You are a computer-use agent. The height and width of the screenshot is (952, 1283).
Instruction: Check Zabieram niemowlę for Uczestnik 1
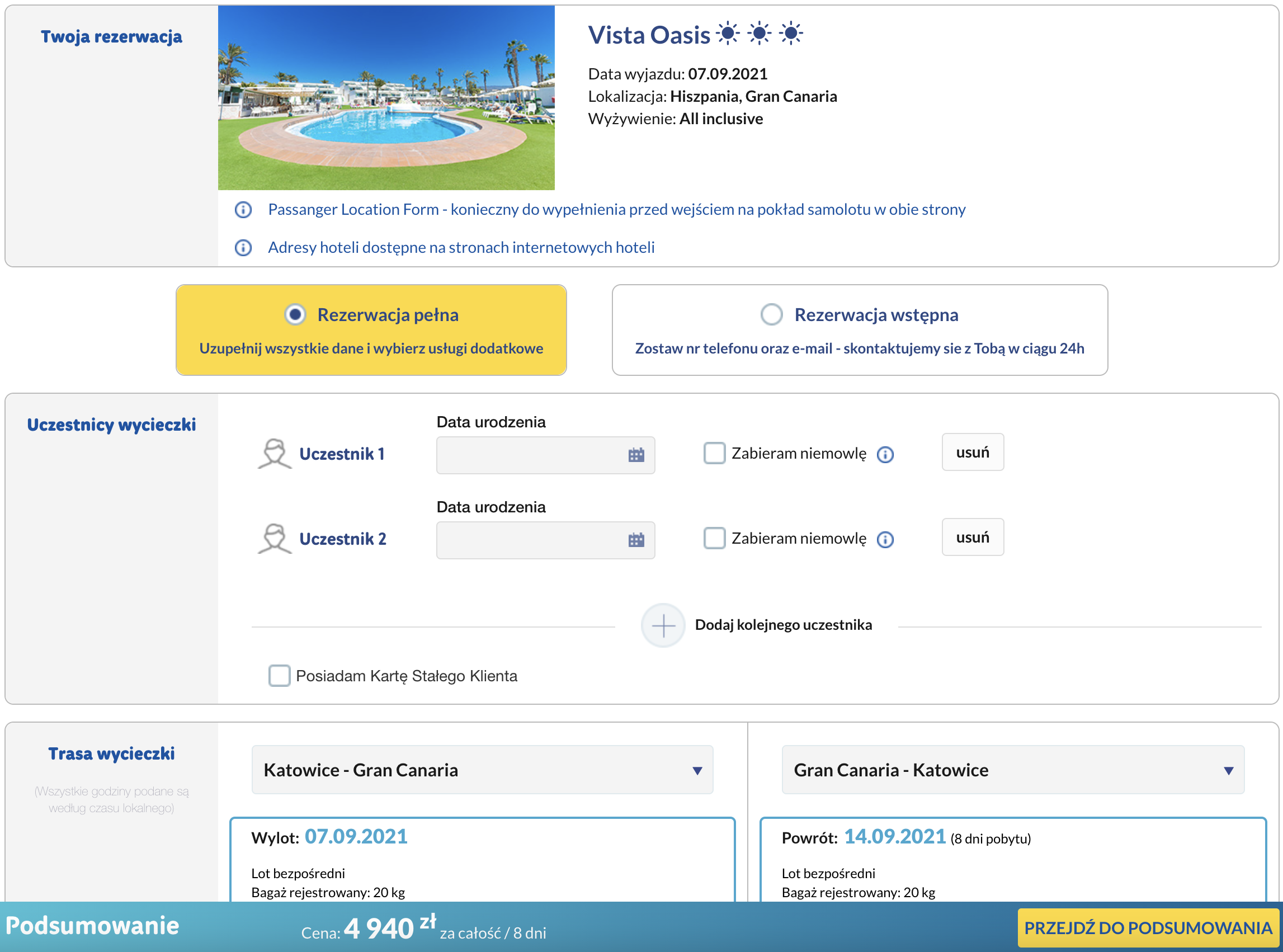pos(714,453)
